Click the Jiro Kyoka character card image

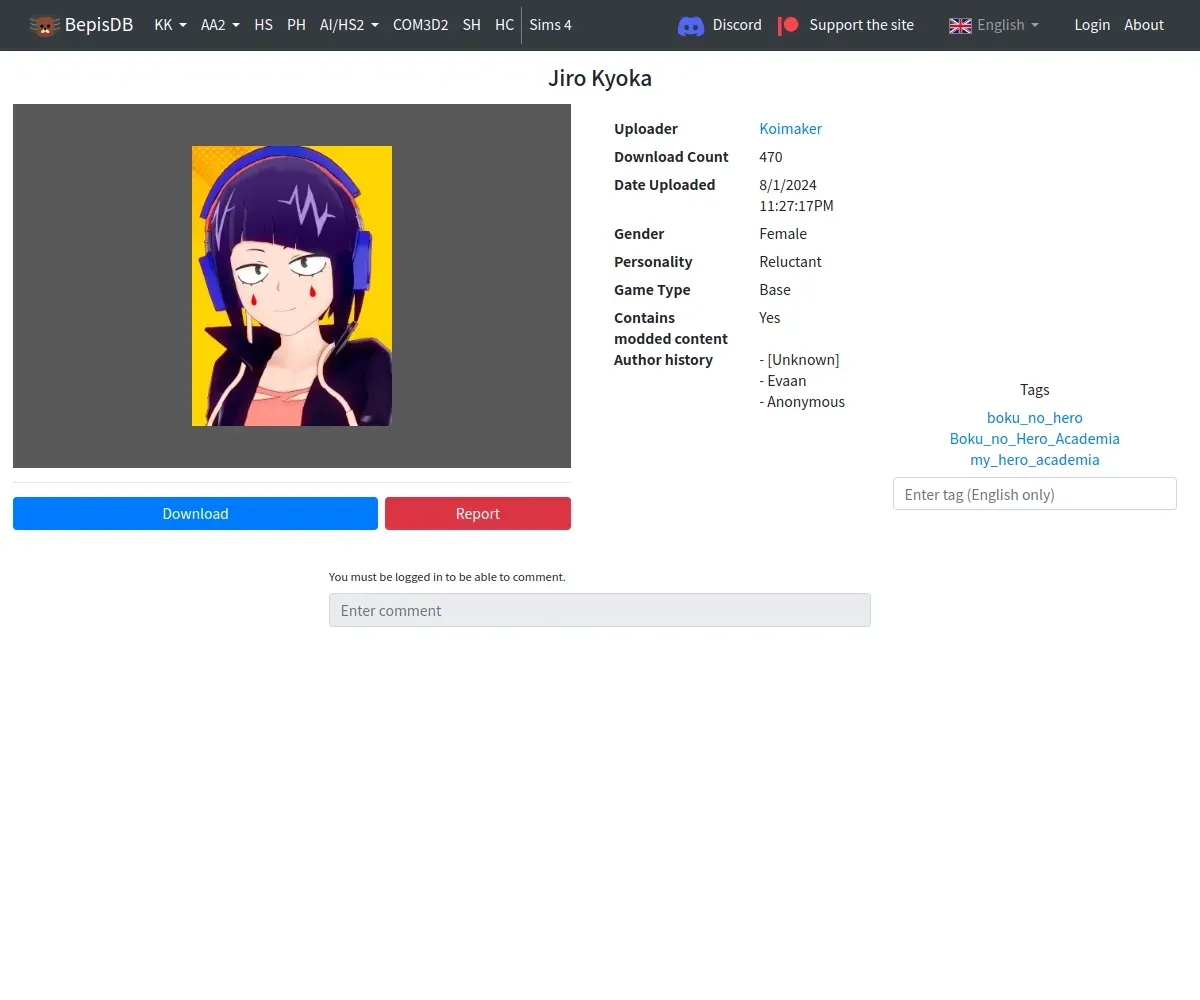pyautogui.click(x=292, y=286)
